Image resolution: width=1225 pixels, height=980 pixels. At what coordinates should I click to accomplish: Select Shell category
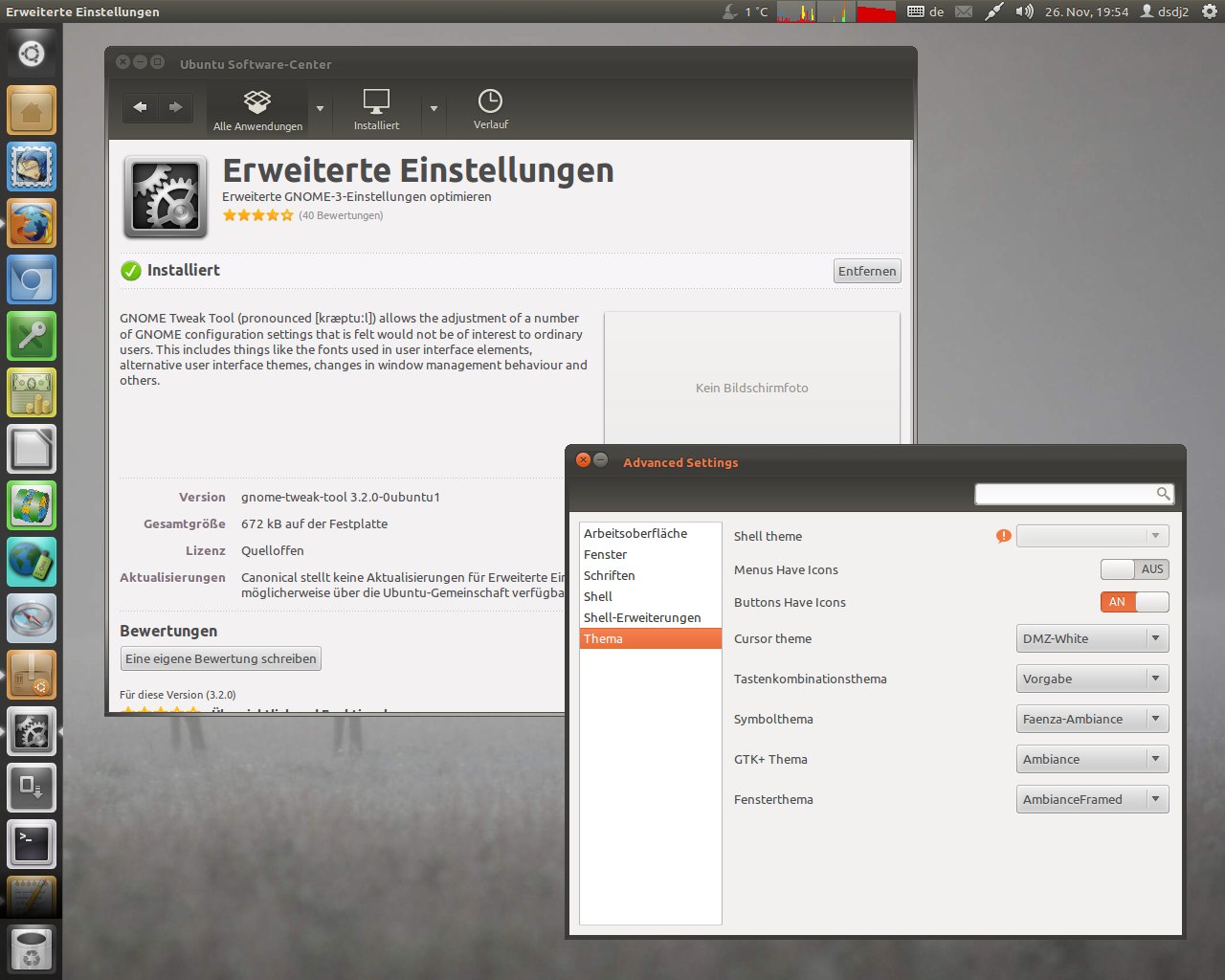651,596
